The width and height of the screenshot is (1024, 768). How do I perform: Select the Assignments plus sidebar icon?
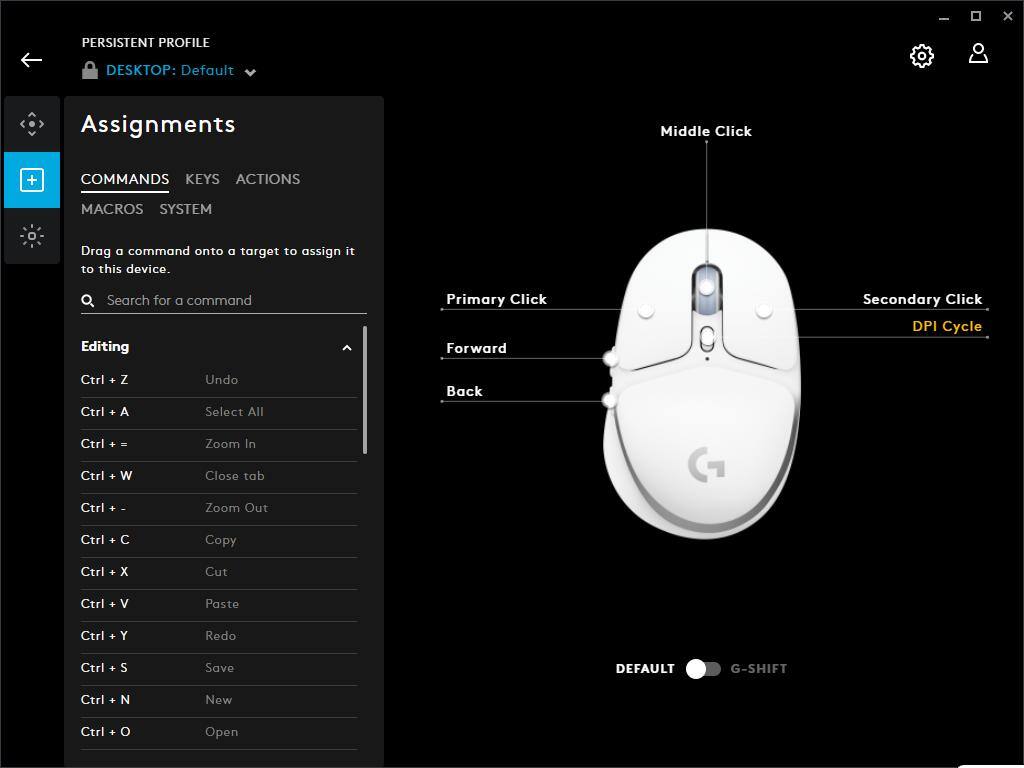point(32,180)
